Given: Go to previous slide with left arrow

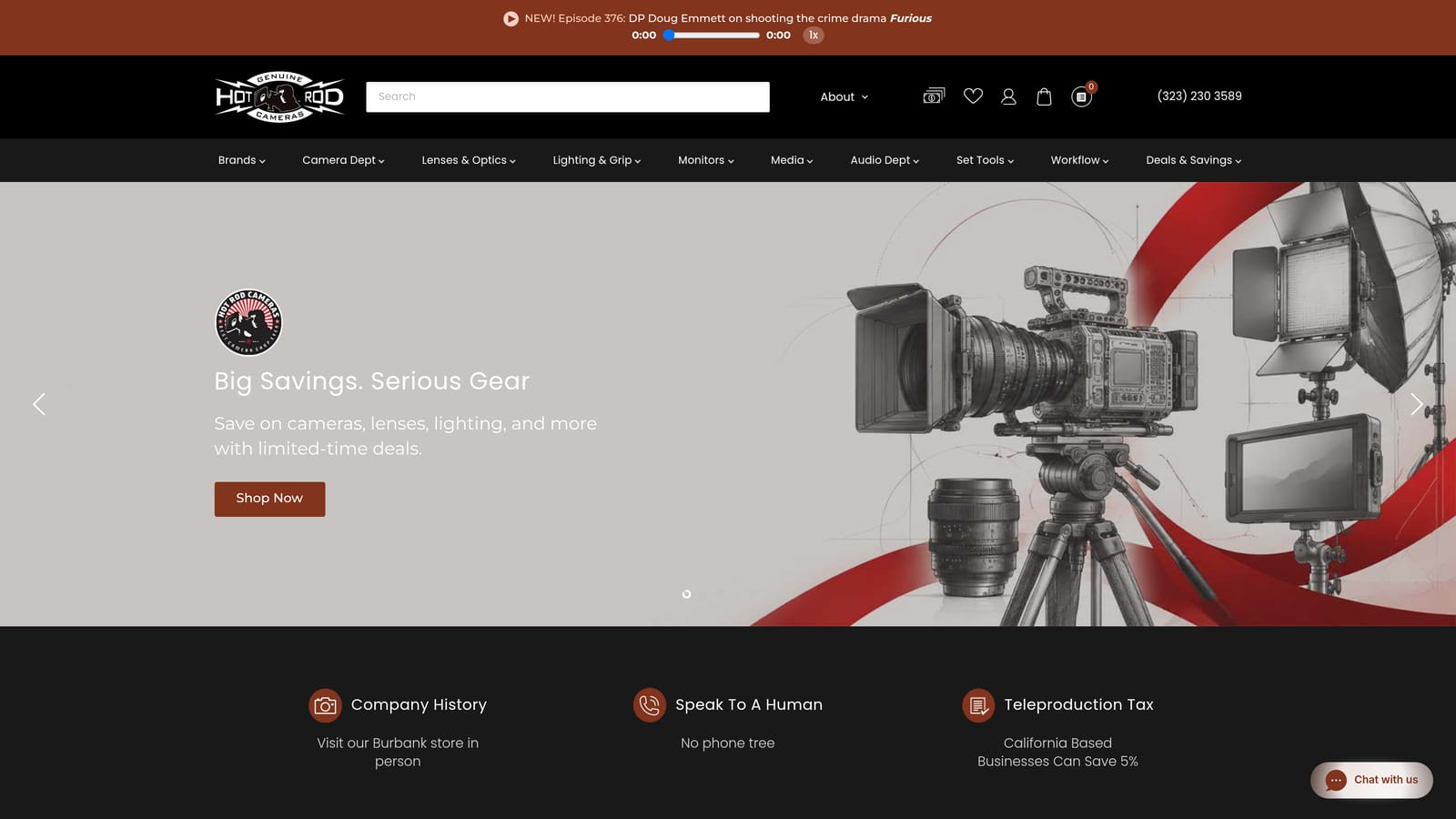Looking at the screenshot, I should pyautogui.click(x=39, y=404).
